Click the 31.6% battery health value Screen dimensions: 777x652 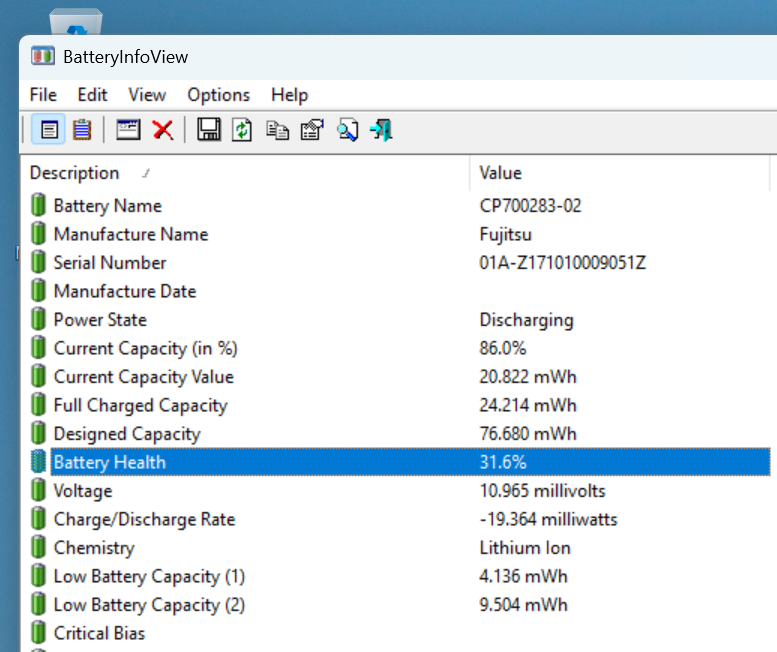[502, 462]
